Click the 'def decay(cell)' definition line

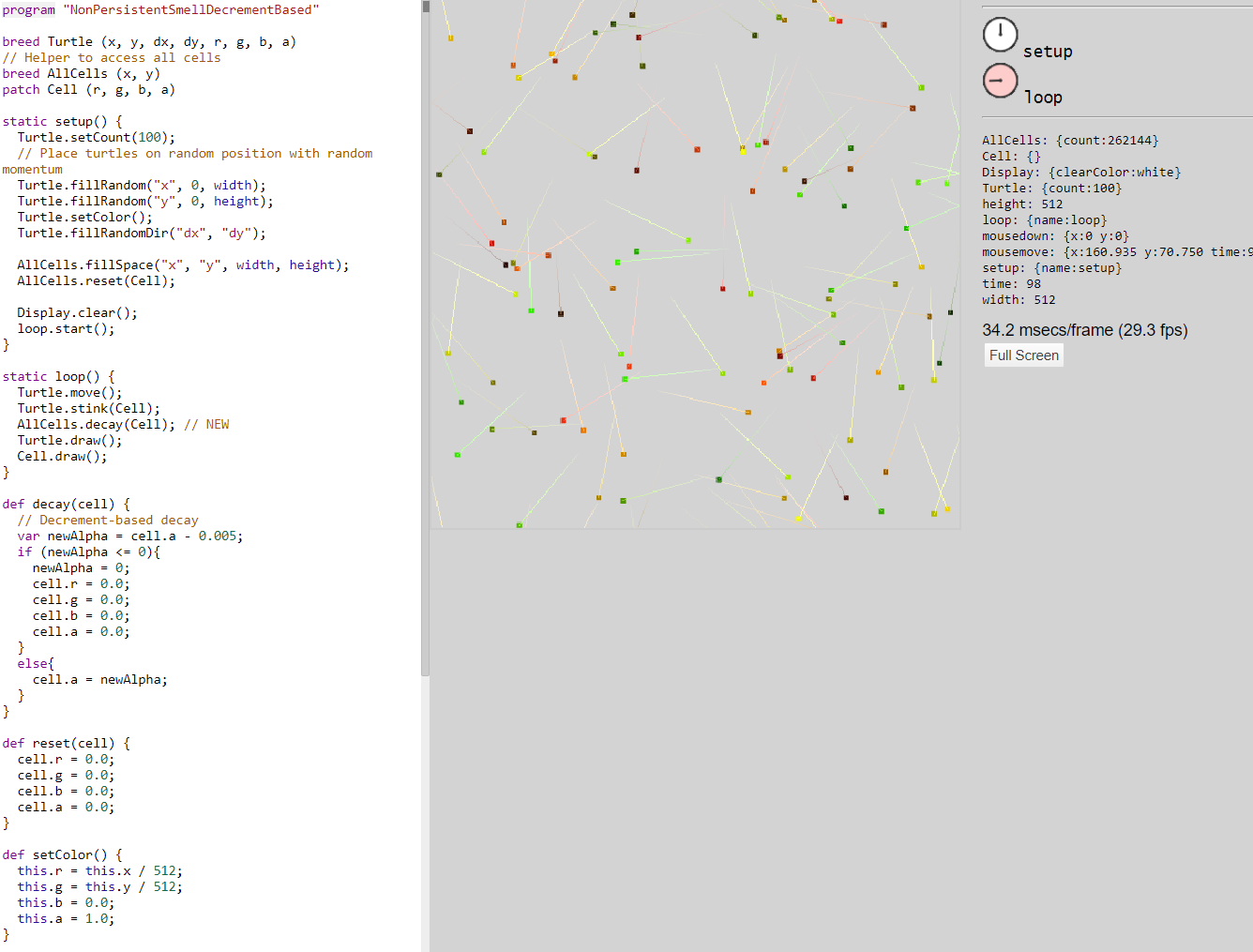coord(66,505)
